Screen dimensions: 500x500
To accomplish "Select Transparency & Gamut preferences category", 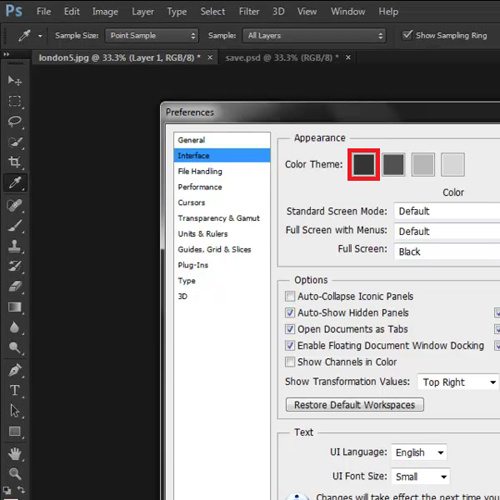I will click(222, 218).
